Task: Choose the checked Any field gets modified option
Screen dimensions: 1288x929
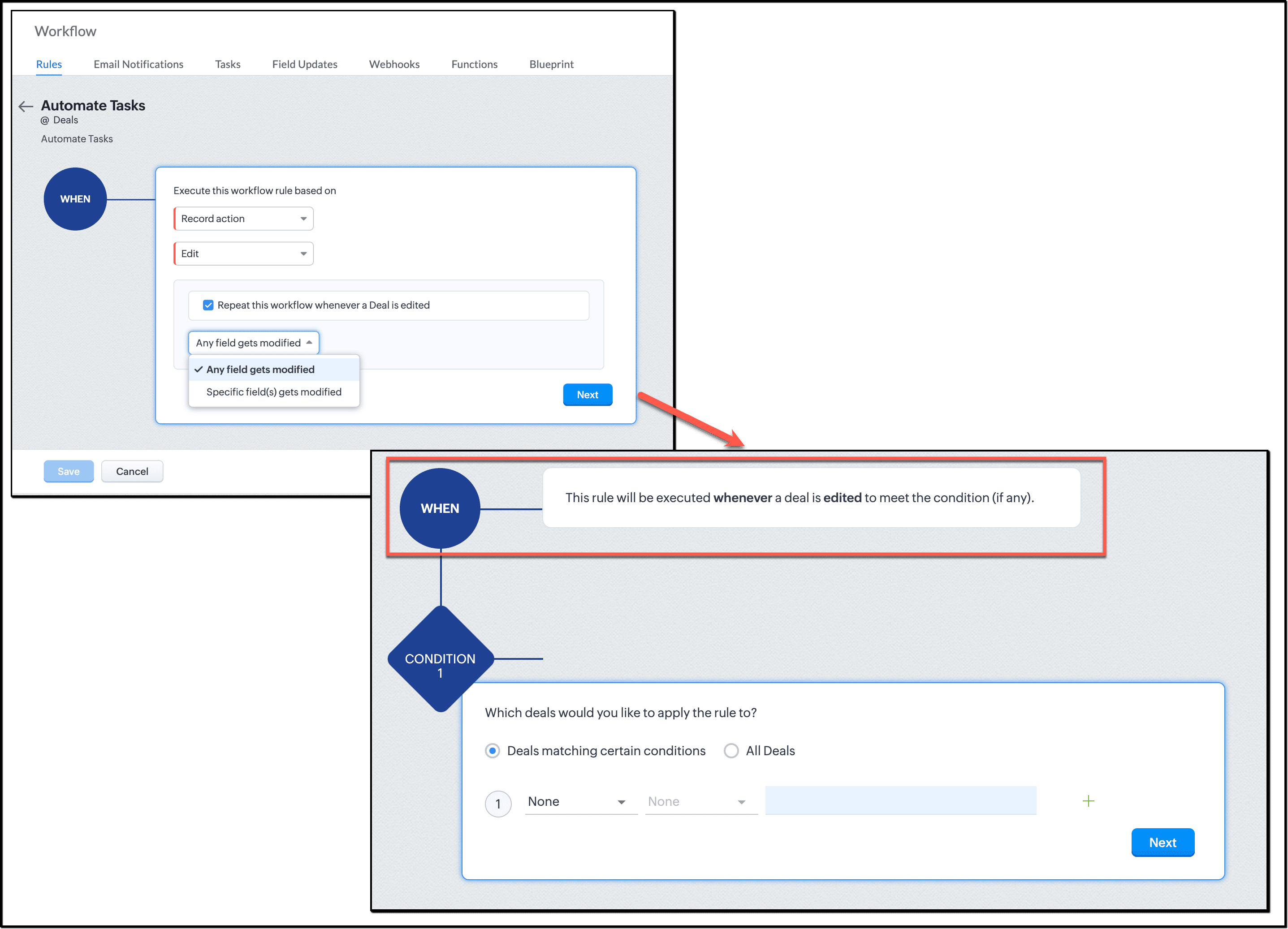Action: pyautogui.click(x=260, y=370)
